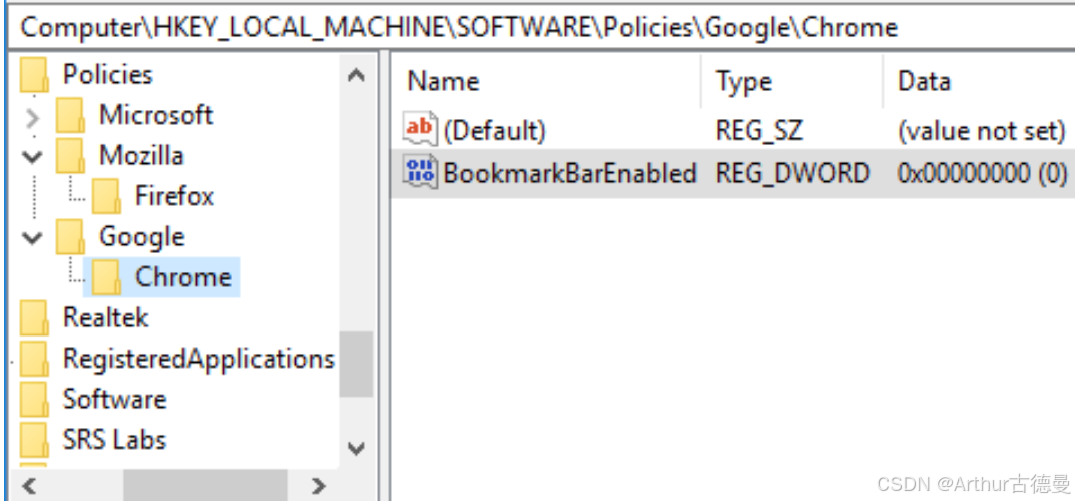This screenshot has width=1075, height=501.
Task: Select the Microsoft tree key
Action: pyautogui.click(x=156, y=115)
